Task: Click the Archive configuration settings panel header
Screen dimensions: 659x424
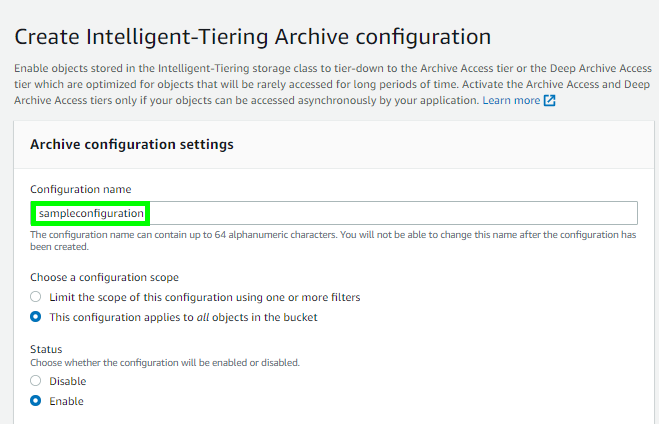Action: (x=132, y=144)
